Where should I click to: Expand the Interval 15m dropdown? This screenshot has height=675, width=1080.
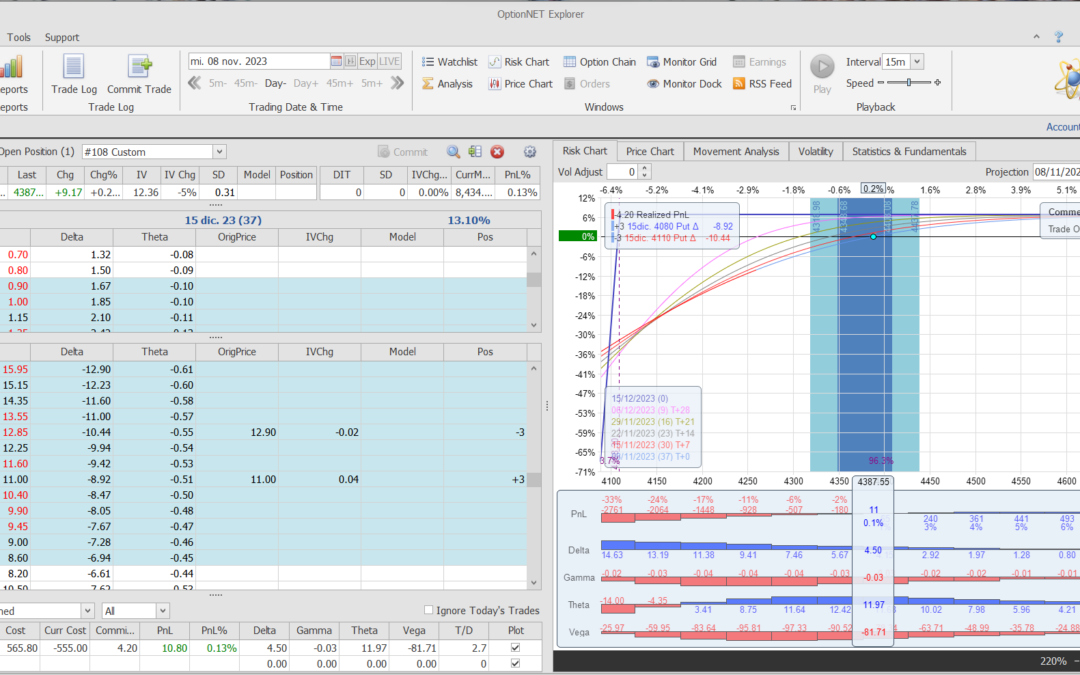(917, 62)
